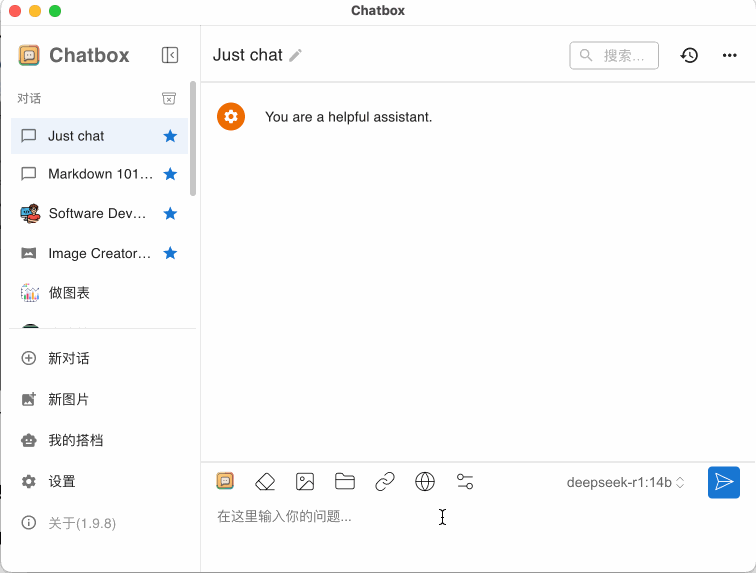Click the picture icon of Image Creator row

coord(28,253)
